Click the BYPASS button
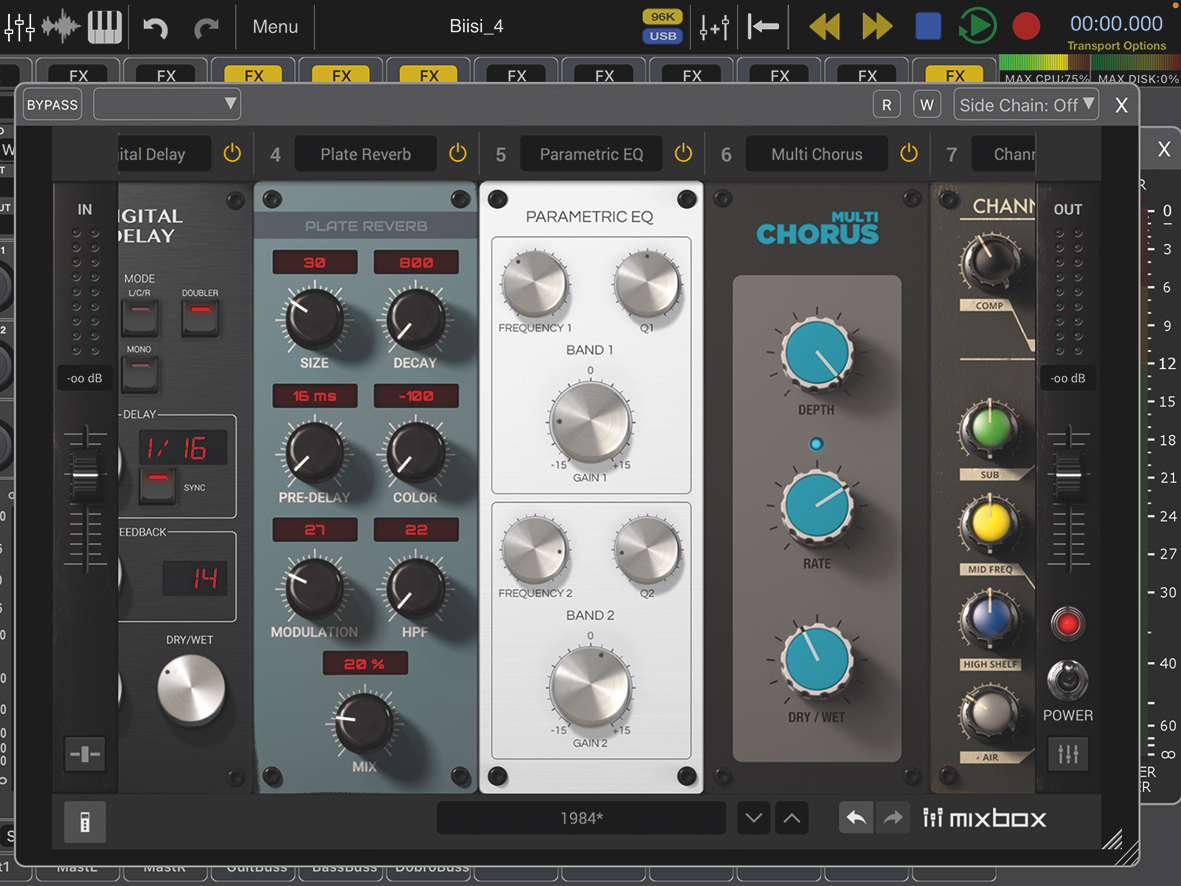 [52, 105]
